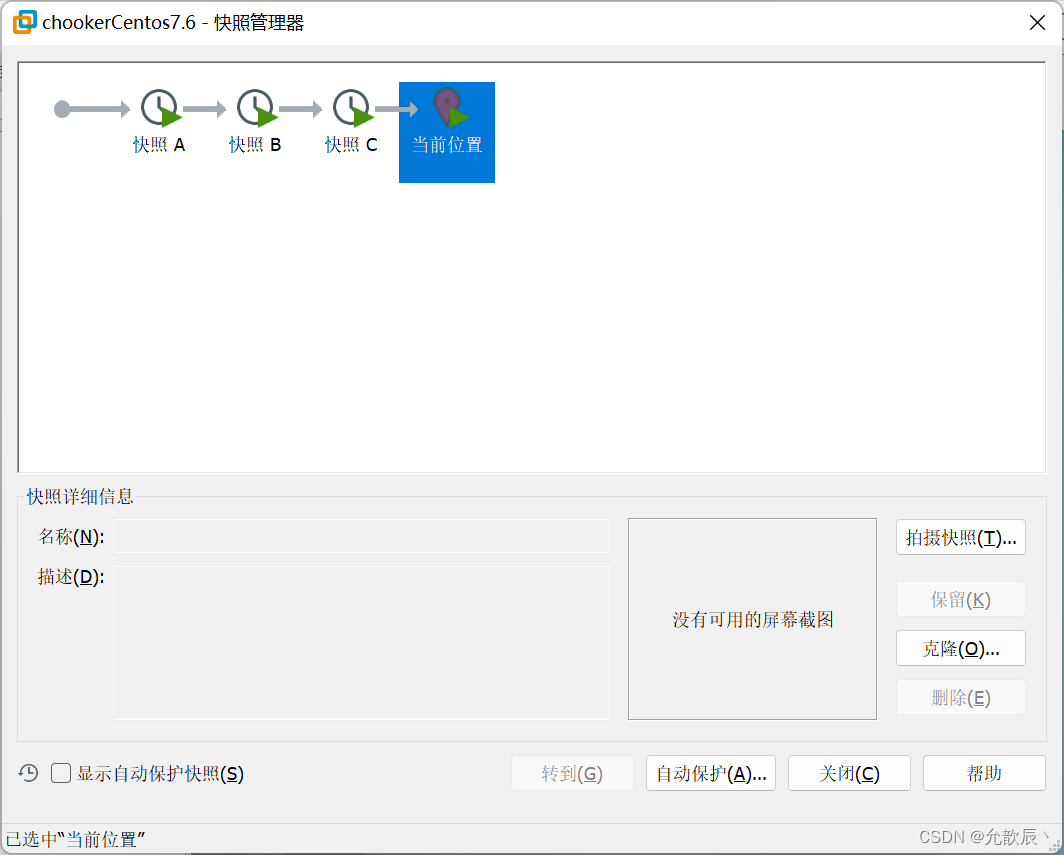Open the 克隆(O)... dialog
This screenshot has height=855, width=1064.
960,648
